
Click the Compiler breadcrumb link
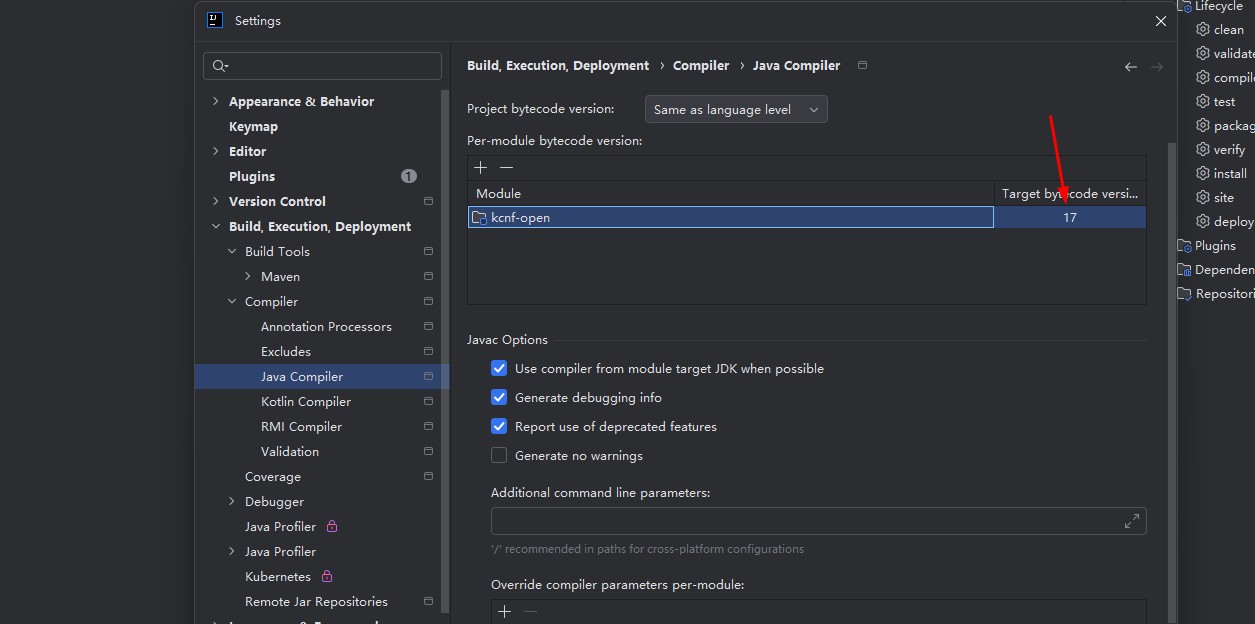[700, 66]
